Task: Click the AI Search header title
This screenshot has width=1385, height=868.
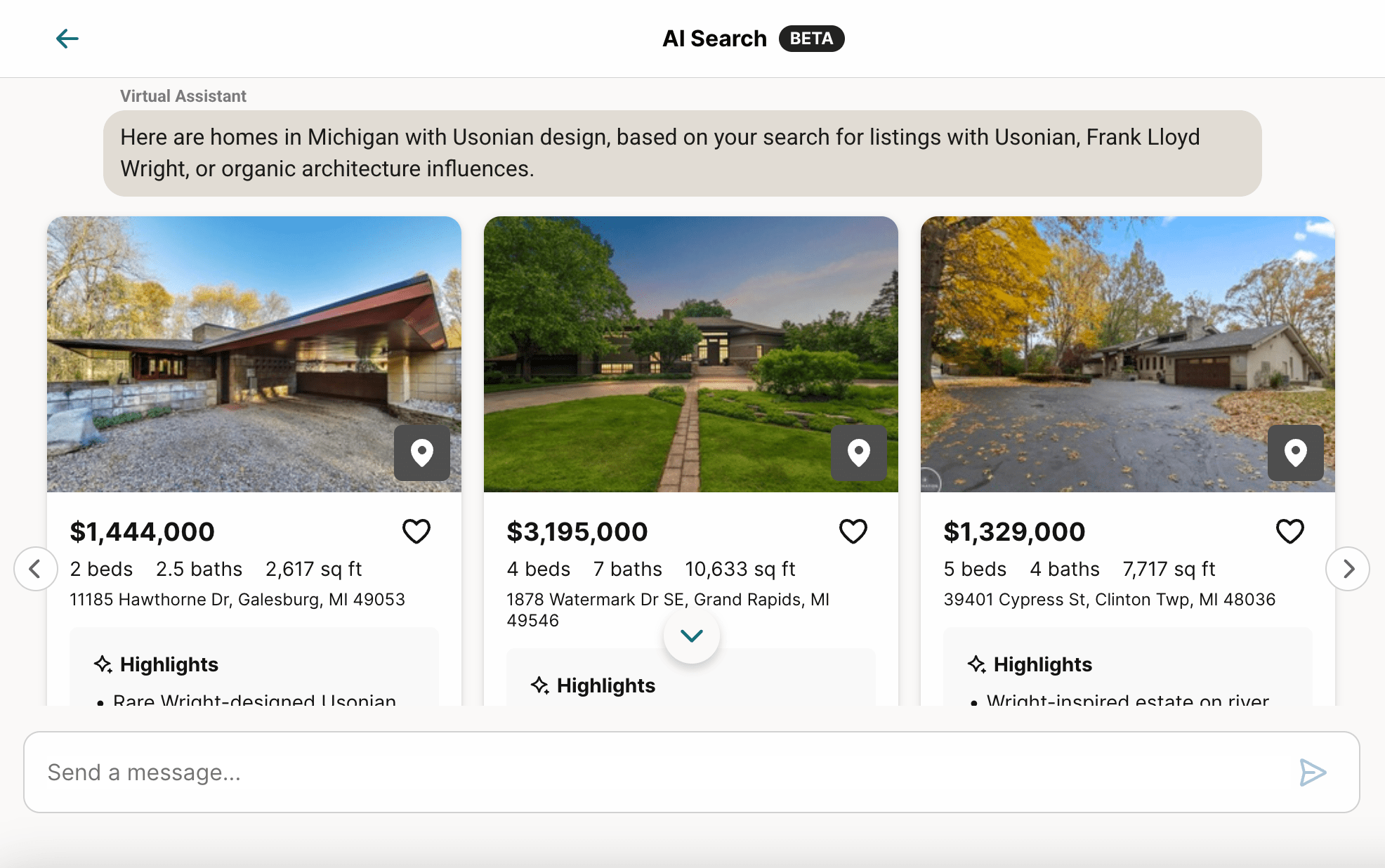Action: coord(714,39)
